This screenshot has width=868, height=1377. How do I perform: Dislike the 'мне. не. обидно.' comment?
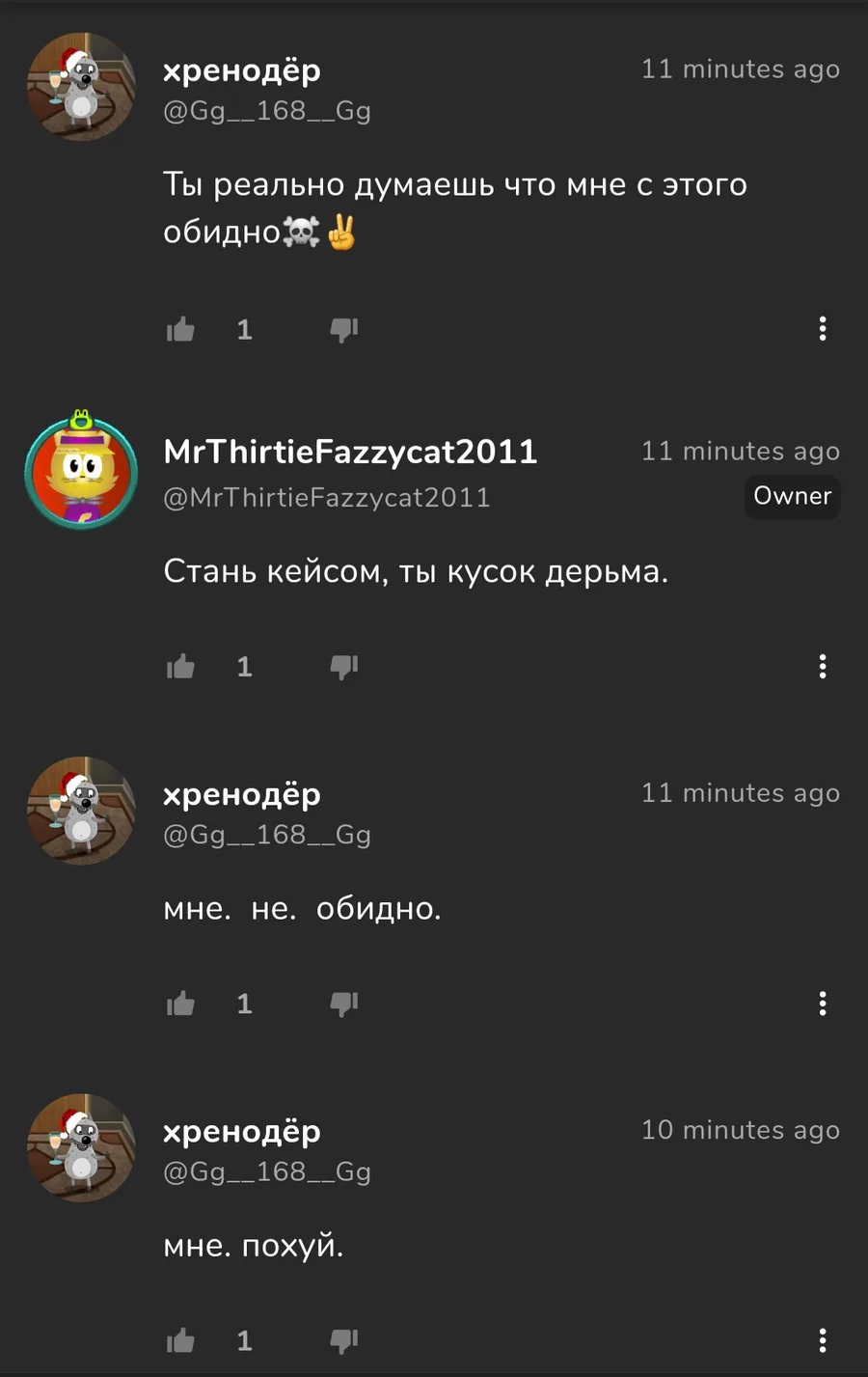pos(343,1004)
